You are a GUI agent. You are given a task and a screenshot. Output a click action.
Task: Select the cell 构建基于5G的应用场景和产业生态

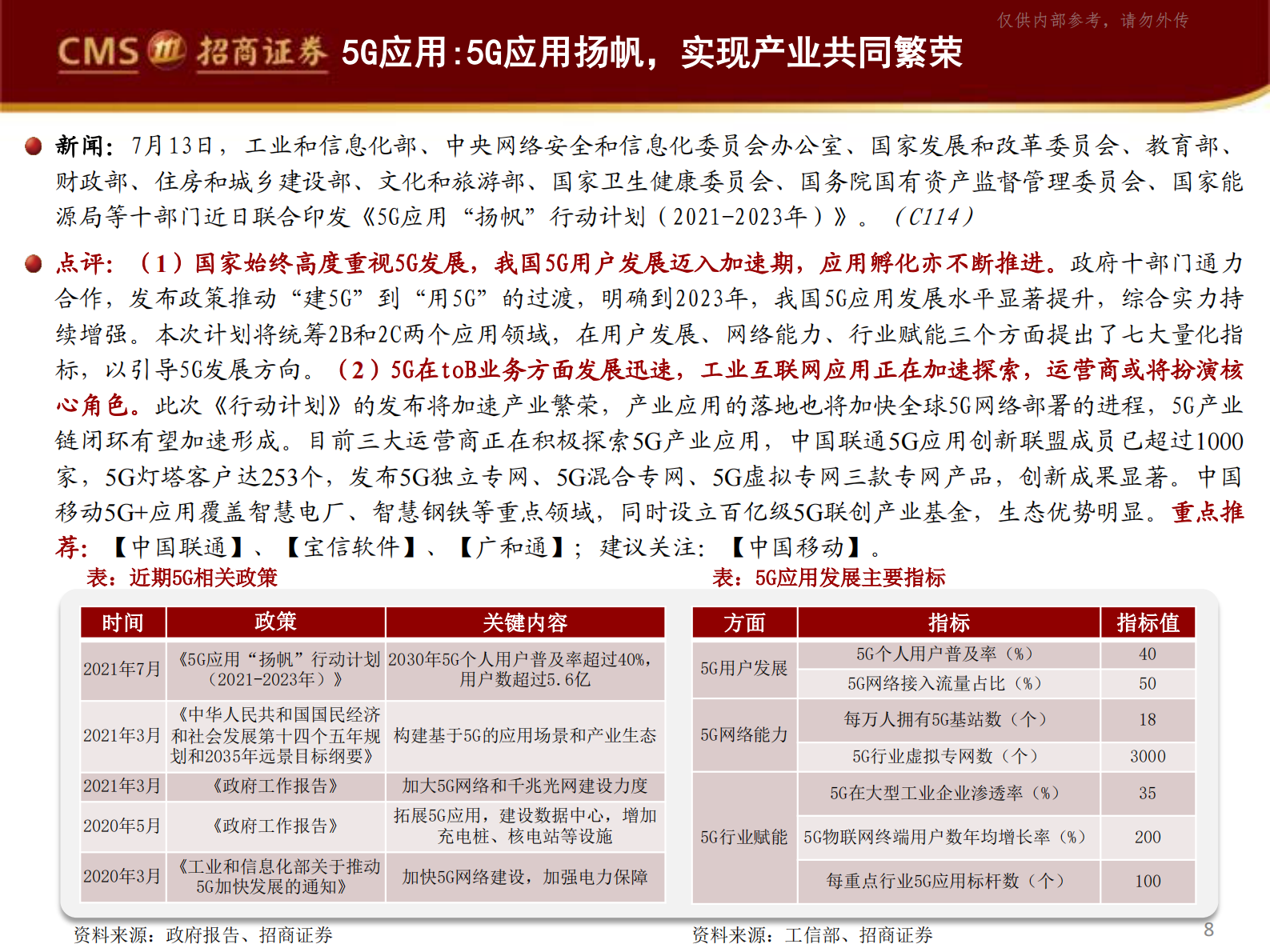pos(525,735)
